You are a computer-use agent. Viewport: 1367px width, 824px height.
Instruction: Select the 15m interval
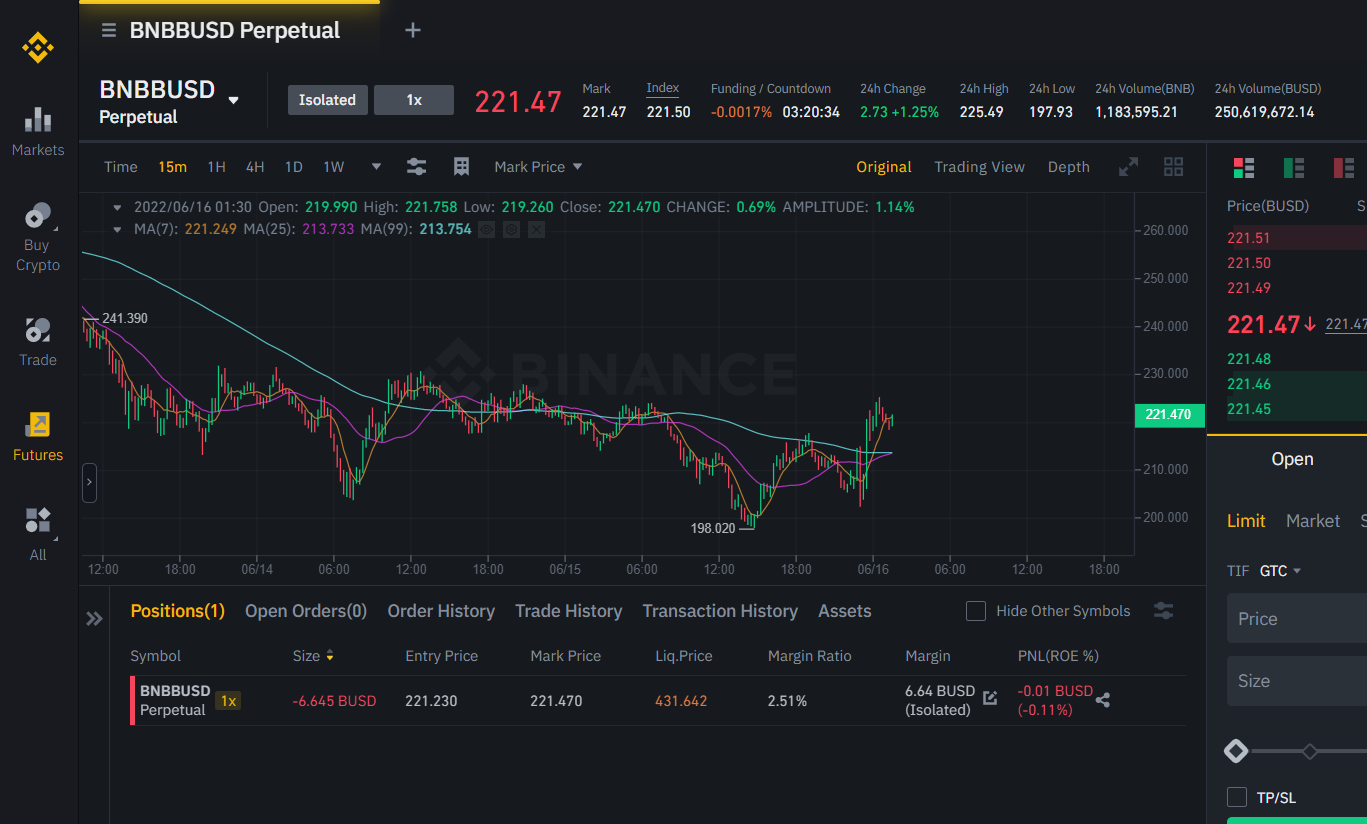(172, 167)
